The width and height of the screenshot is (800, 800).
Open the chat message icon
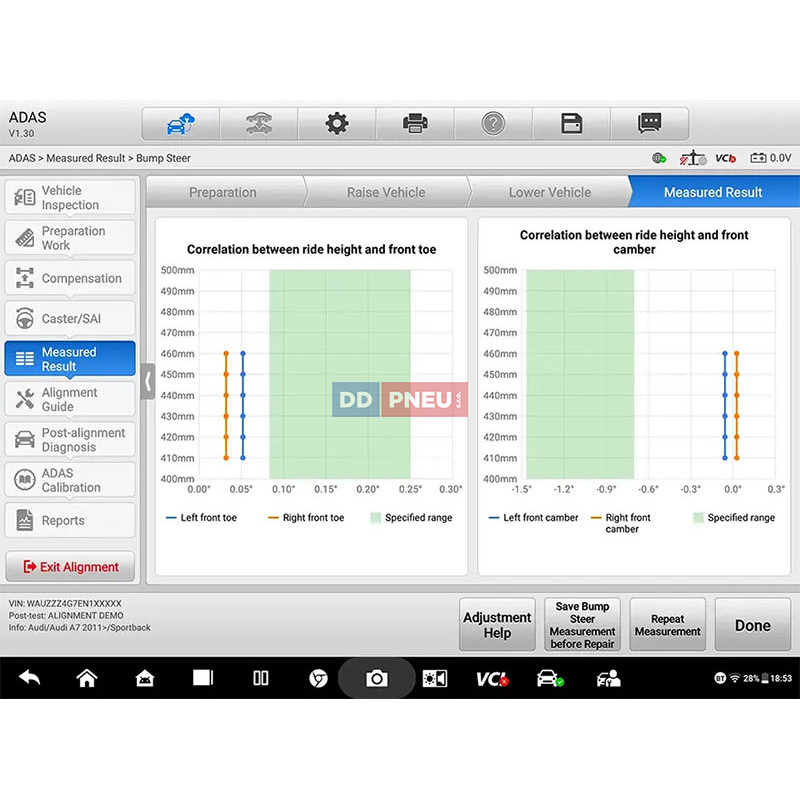650,124
